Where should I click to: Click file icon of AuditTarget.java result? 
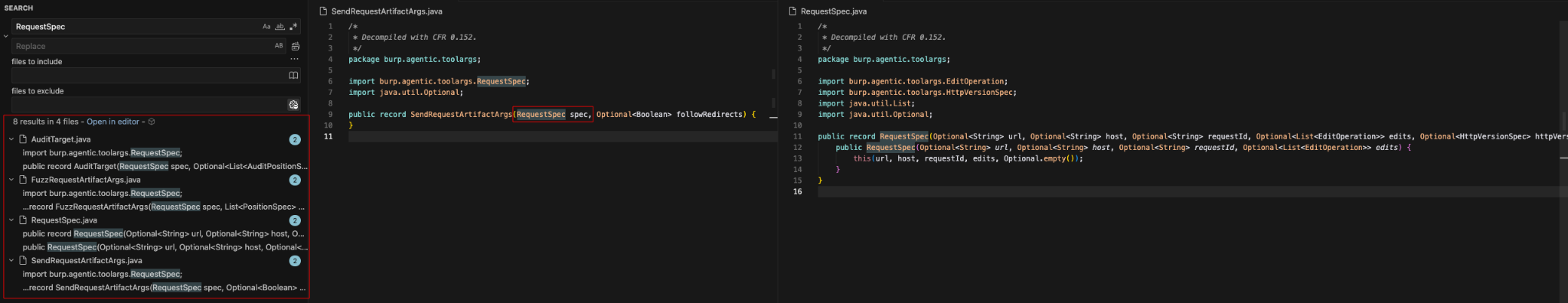23,139
